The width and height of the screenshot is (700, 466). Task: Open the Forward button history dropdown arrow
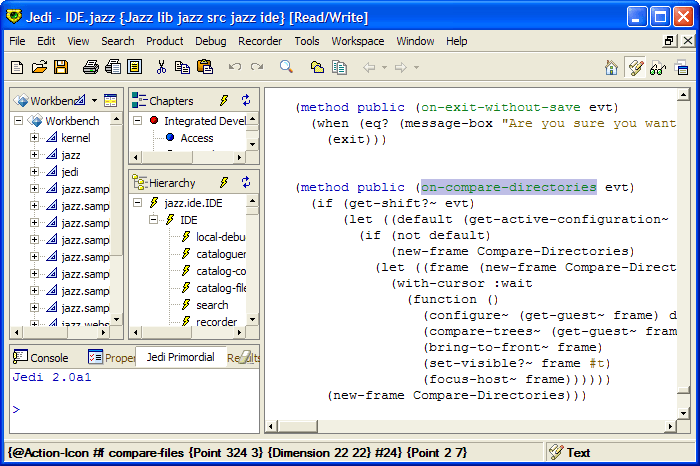click(x=417, y=67)
